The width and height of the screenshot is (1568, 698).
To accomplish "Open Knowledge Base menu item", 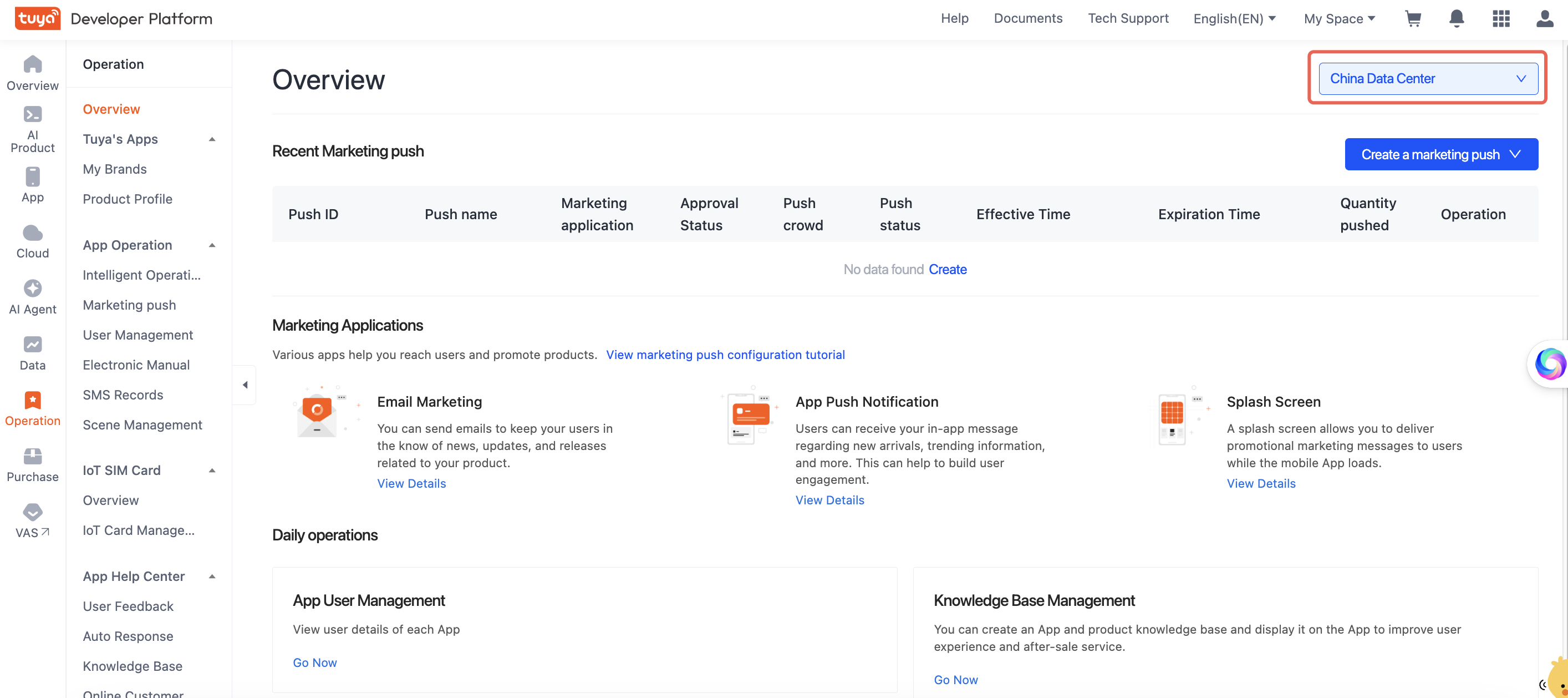I will (x=132, y=666).
